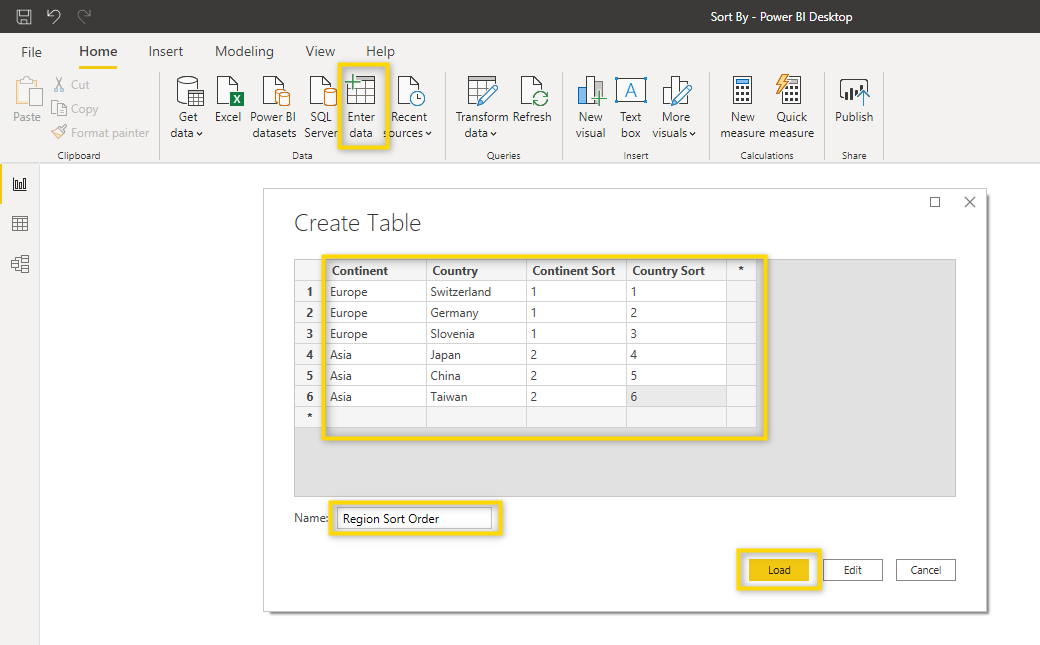
Task: Switch to Data view in the sidebar
Action: pyautogui.click(x=19, y=223)
